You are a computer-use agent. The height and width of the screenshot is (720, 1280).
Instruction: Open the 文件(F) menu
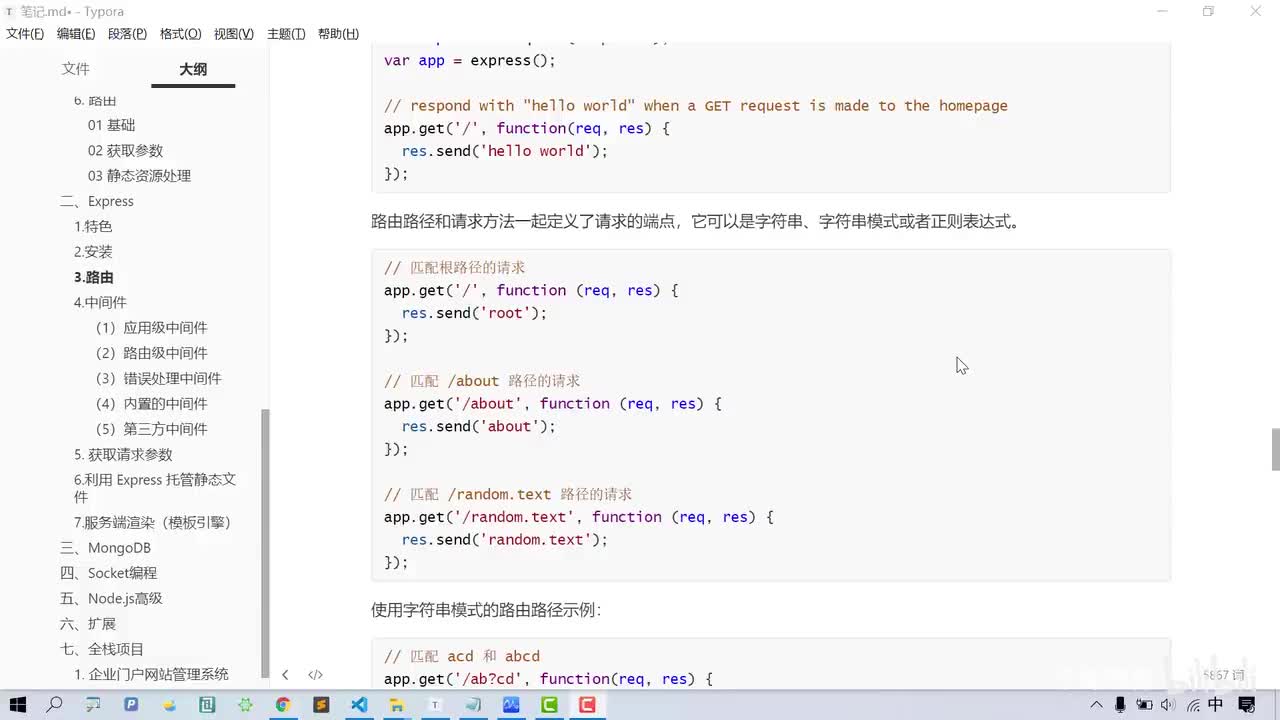[x=25, y=34]
